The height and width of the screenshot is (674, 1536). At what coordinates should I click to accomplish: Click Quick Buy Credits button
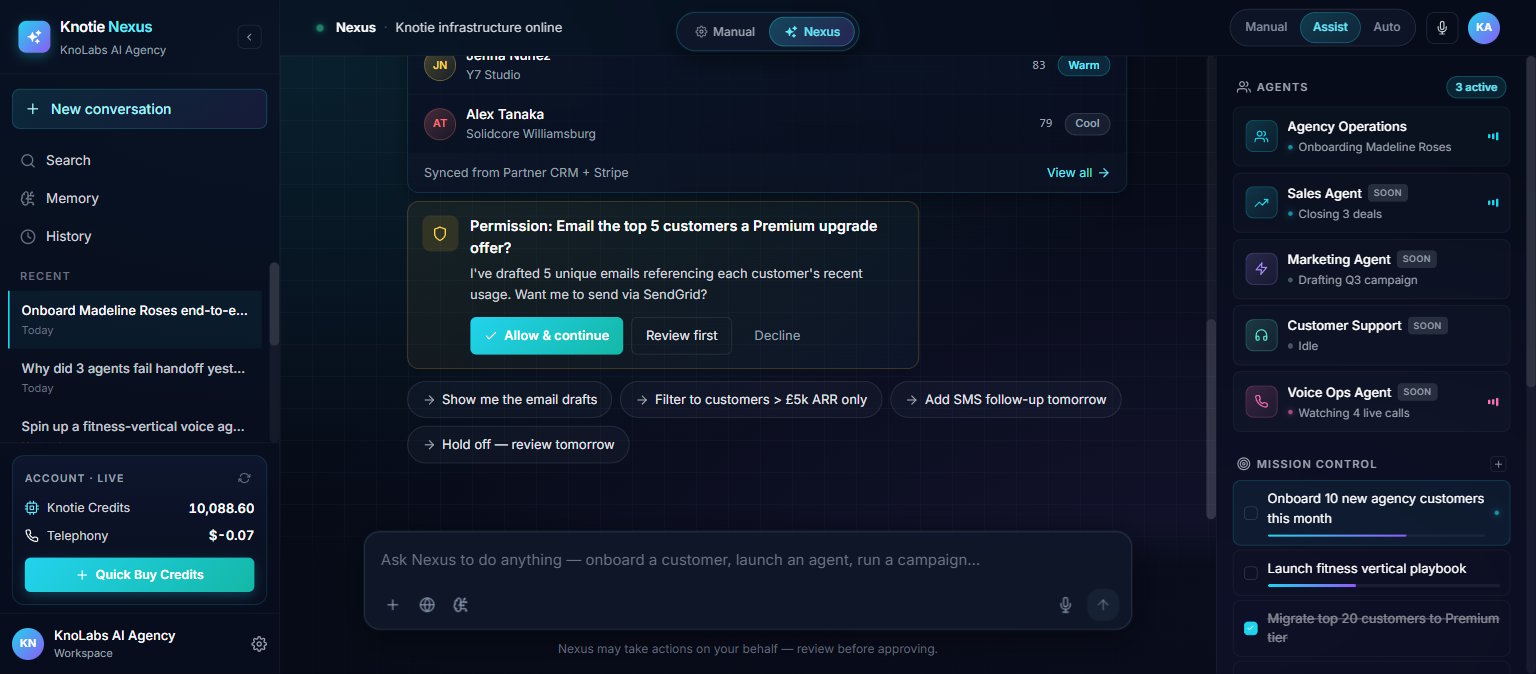(x=139, y=575)
